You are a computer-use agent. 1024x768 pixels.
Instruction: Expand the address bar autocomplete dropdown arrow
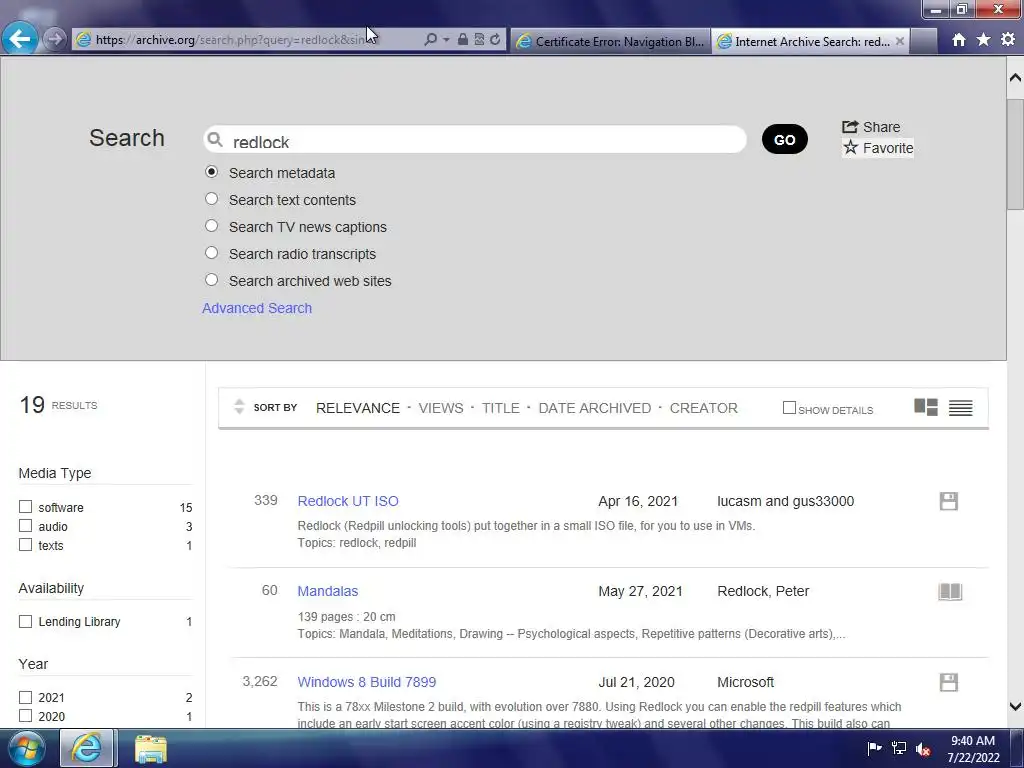446,40
